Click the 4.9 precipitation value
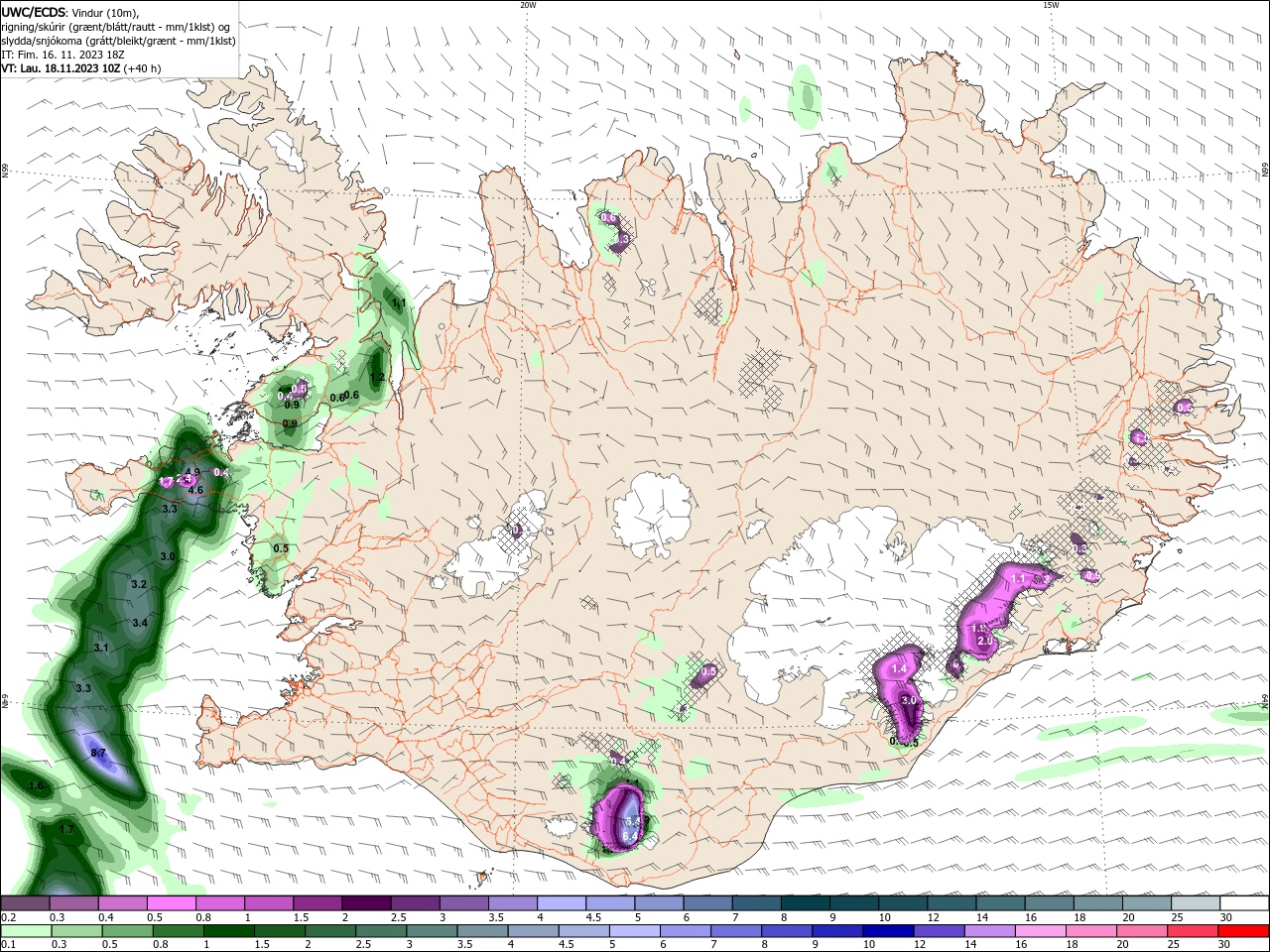Screen dimensions: 1270x952 click(192, 473)
